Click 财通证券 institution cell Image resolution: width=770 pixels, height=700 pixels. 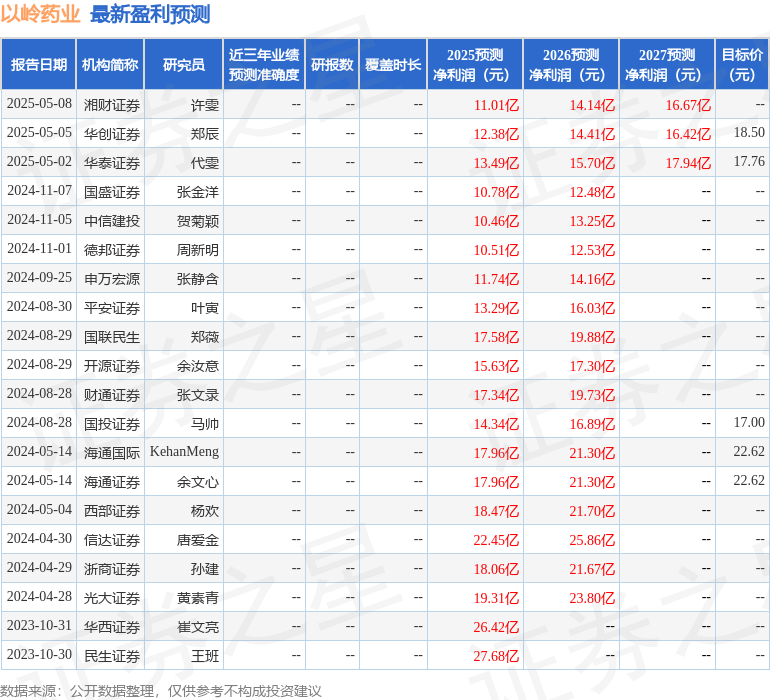[111, 394]
